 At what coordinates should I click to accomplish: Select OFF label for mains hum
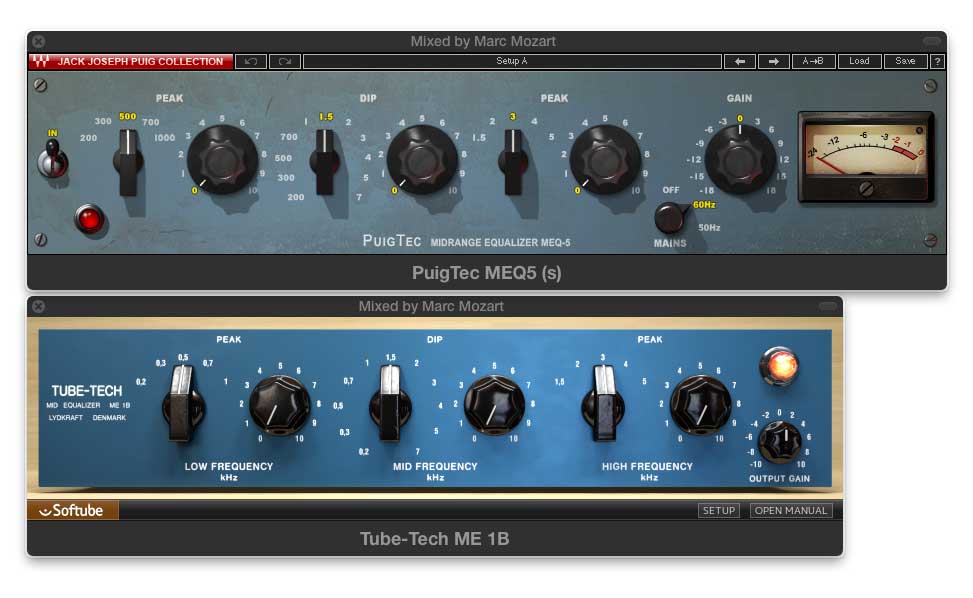click(x=671, y=190)
